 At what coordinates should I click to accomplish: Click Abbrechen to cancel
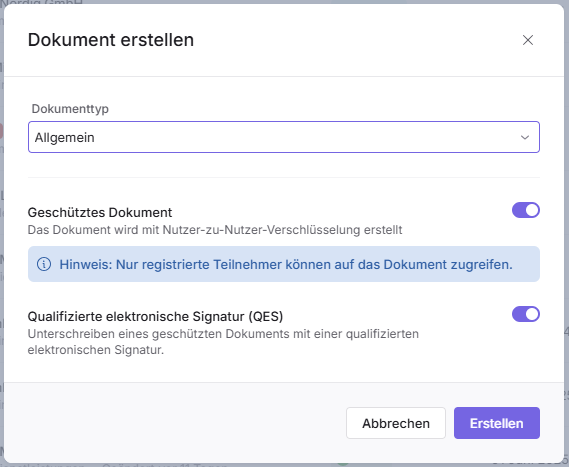point(396,423)
